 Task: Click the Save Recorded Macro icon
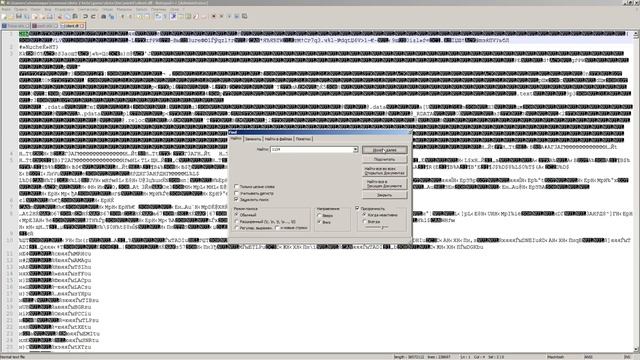point(244,16)
